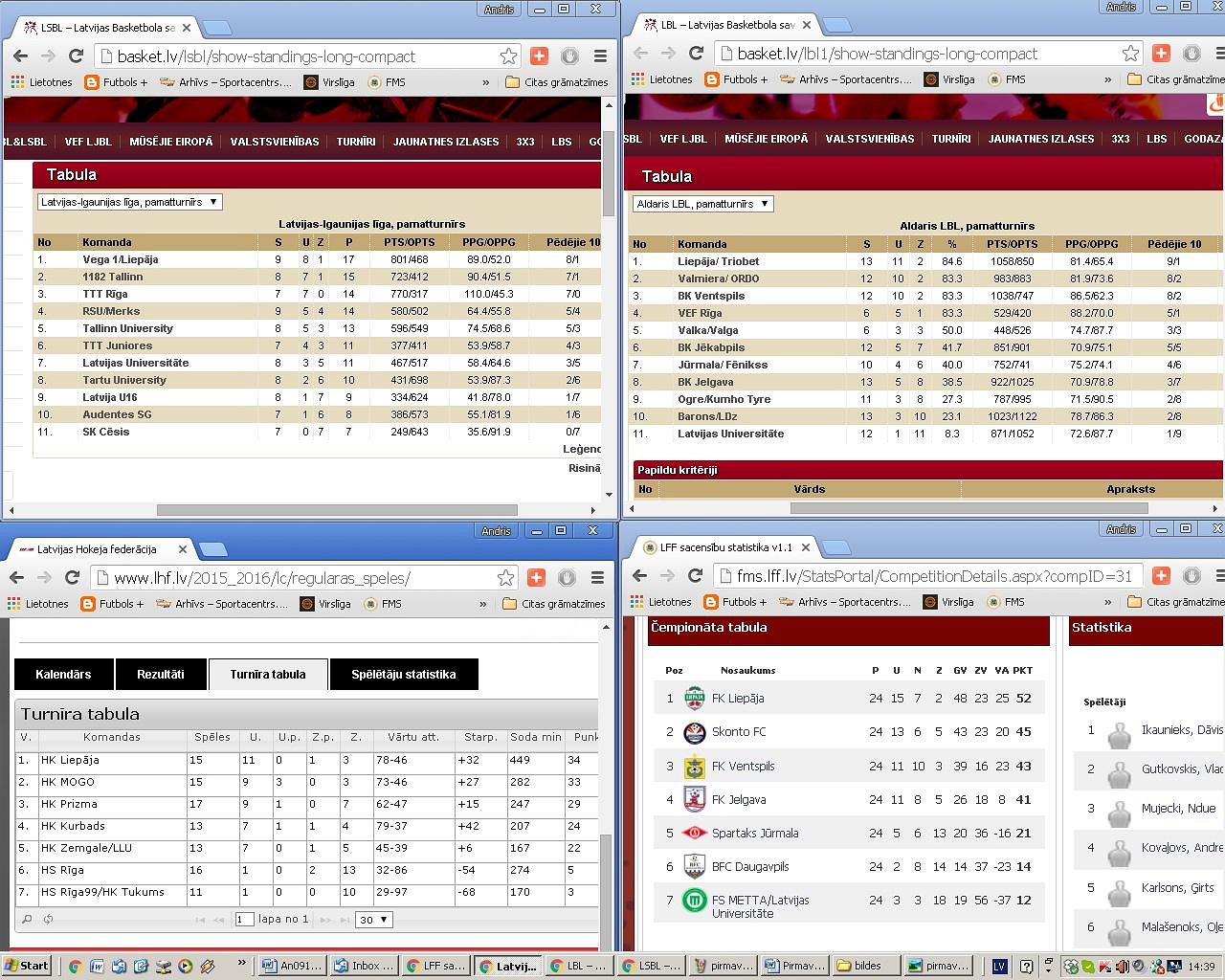Go back in the hockey federation window

tap(16, 577)
